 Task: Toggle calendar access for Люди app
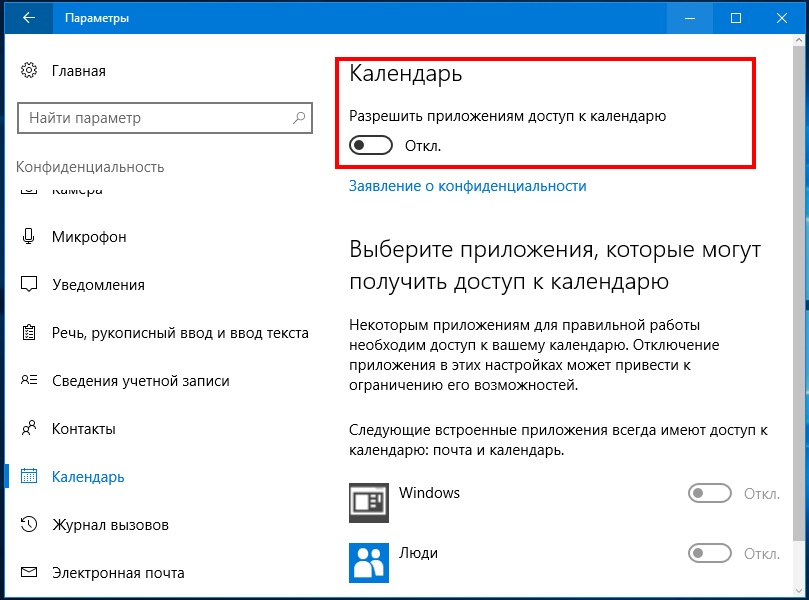[x=709, y=554]
